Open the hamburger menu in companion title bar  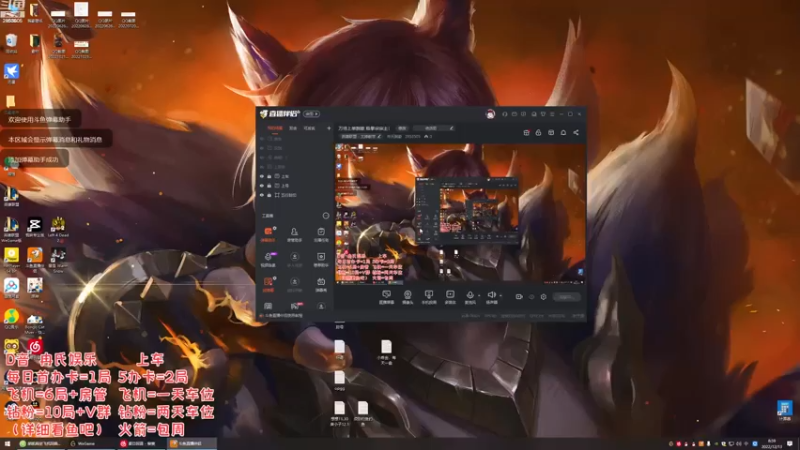point(552,114)
